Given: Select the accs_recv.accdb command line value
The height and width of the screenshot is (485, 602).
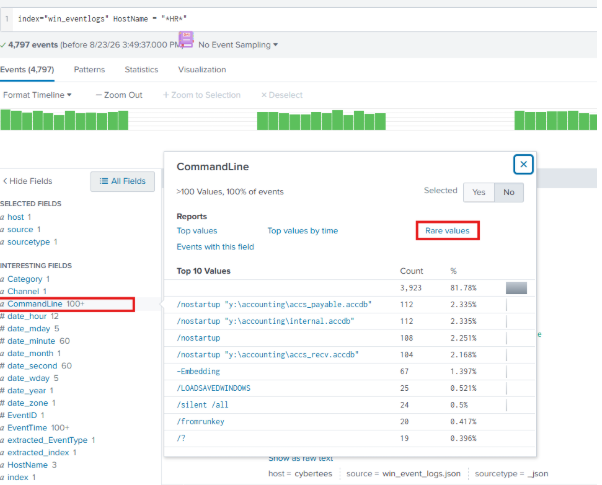Looking at the screenshot, I should pos(268,354).
